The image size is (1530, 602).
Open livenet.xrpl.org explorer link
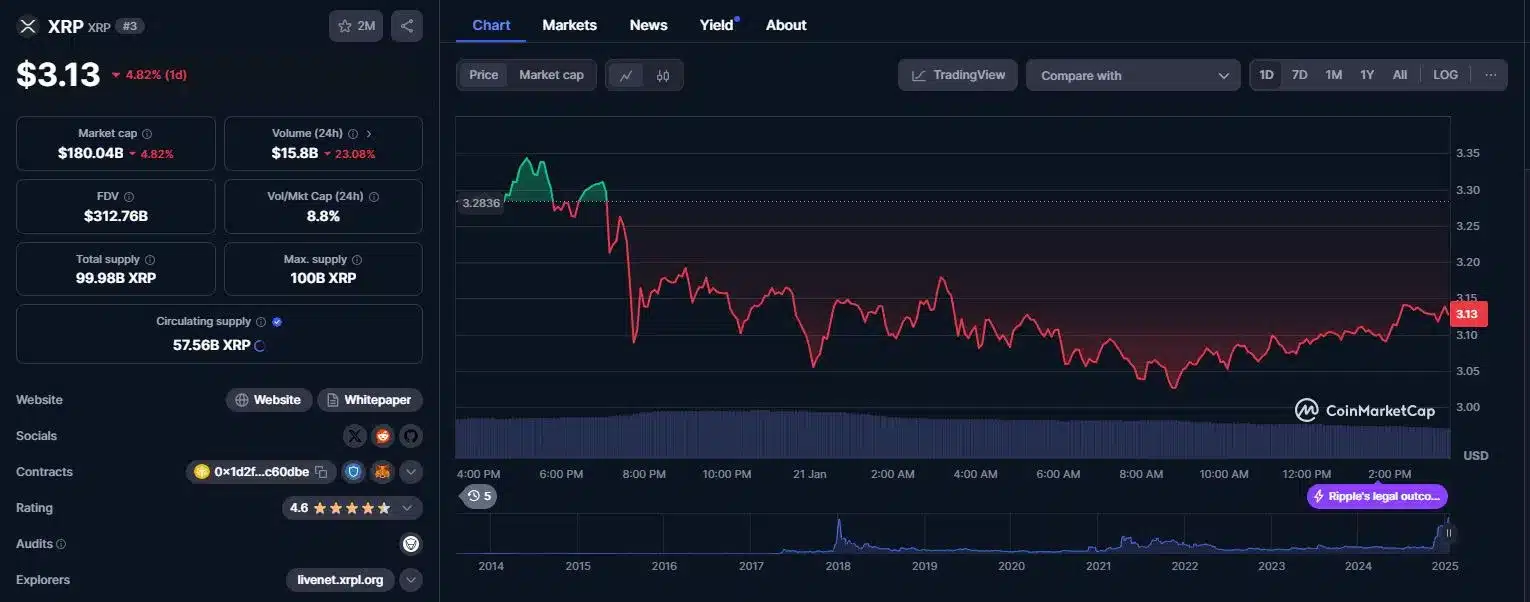point(340,580)
